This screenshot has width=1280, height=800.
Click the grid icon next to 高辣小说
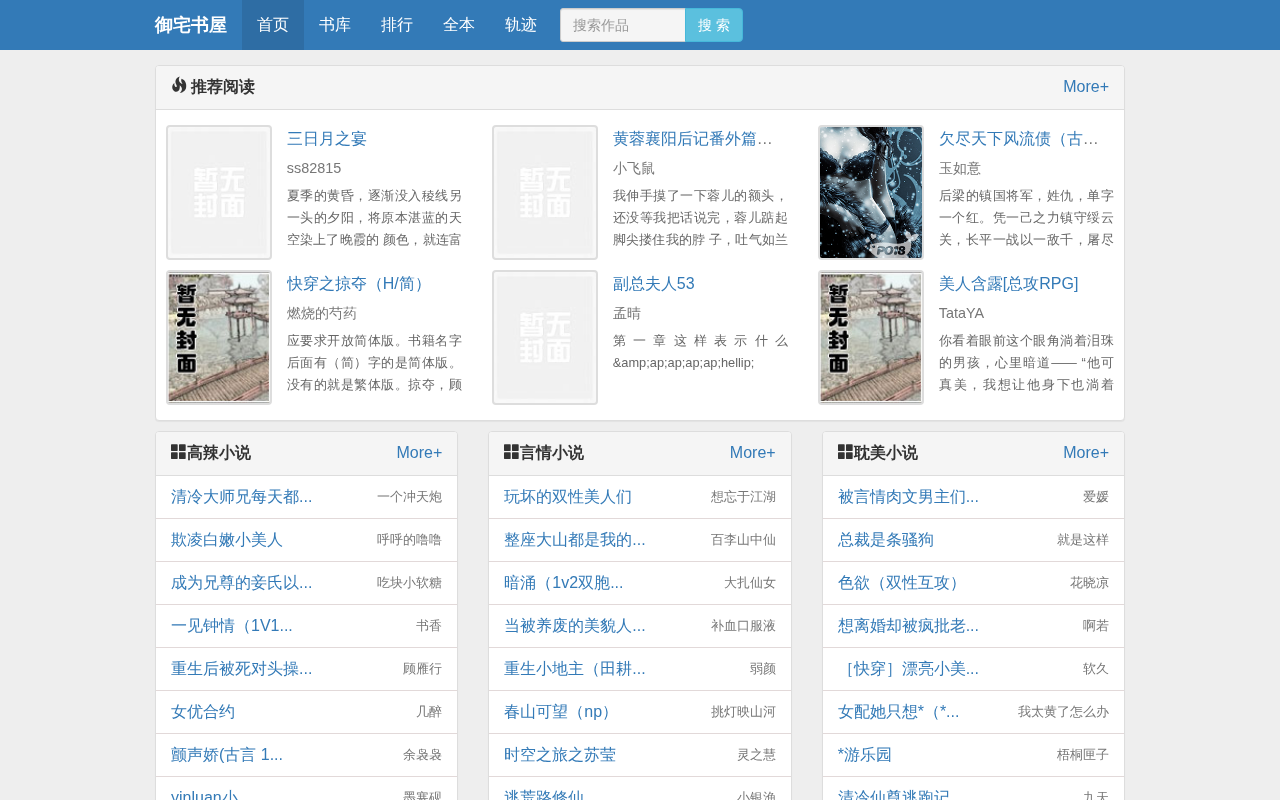tap(178, 452)
